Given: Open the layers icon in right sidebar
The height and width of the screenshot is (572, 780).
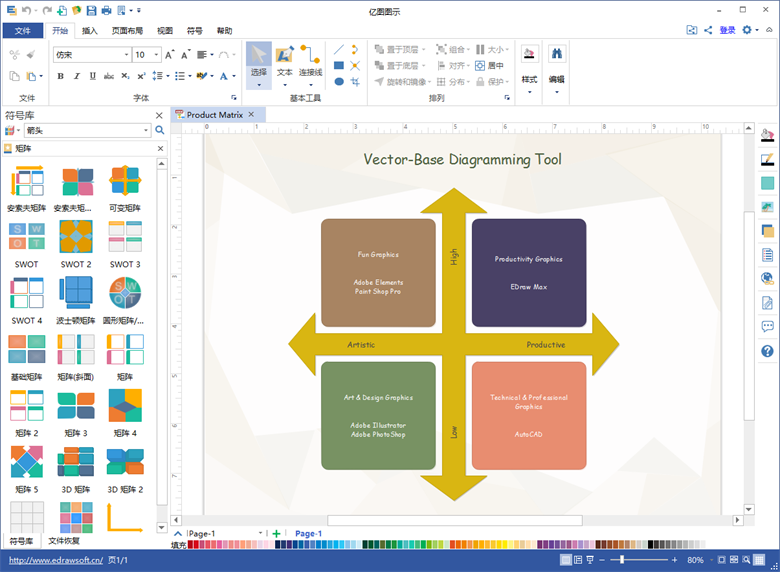Looking at the screenshot, I should [768, 231].
